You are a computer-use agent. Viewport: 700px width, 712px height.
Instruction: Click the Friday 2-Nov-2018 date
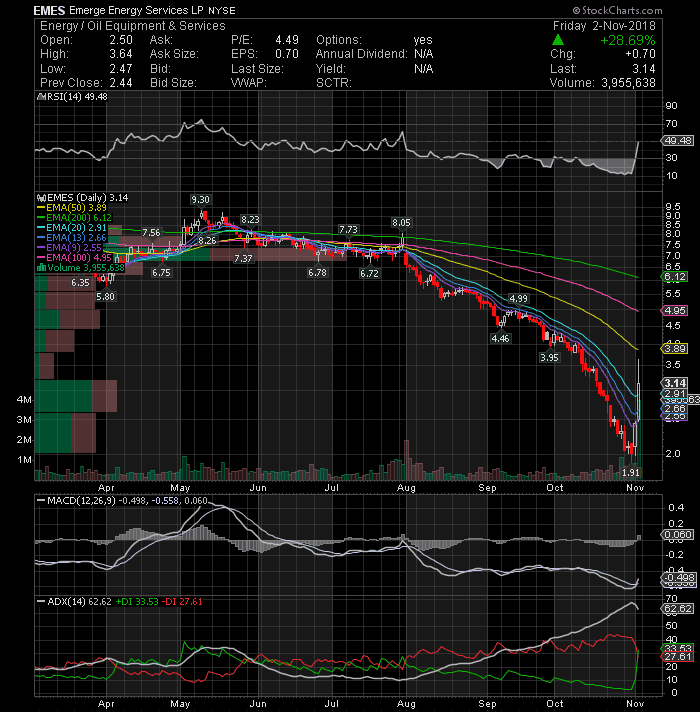pyautogui.click(x=604, y=26)
